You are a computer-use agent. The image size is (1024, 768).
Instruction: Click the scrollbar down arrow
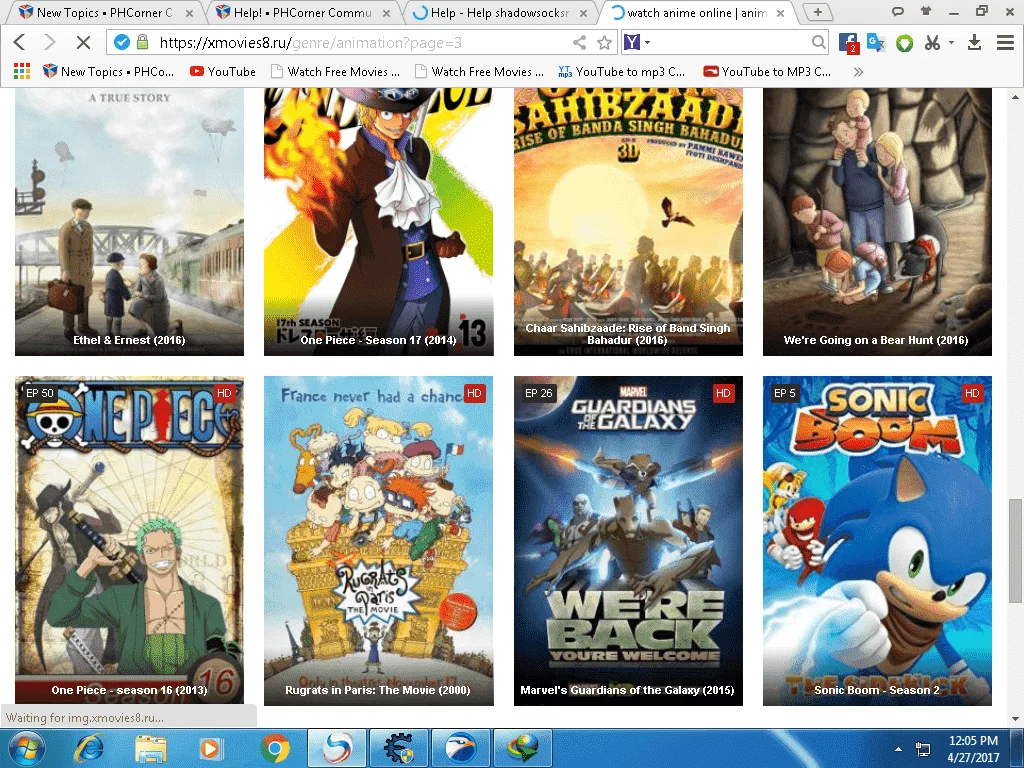[x=1014, y=719]
